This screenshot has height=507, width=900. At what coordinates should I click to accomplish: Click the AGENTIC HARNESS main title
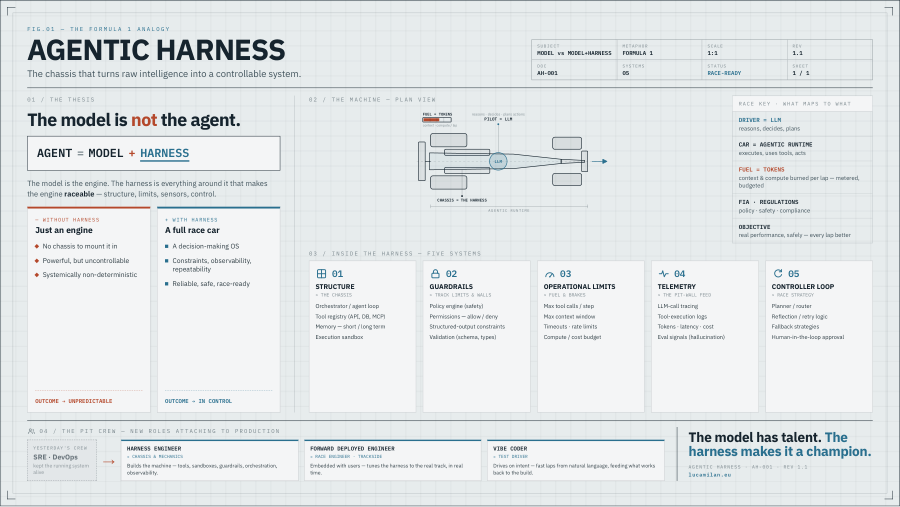click(156, 51)
